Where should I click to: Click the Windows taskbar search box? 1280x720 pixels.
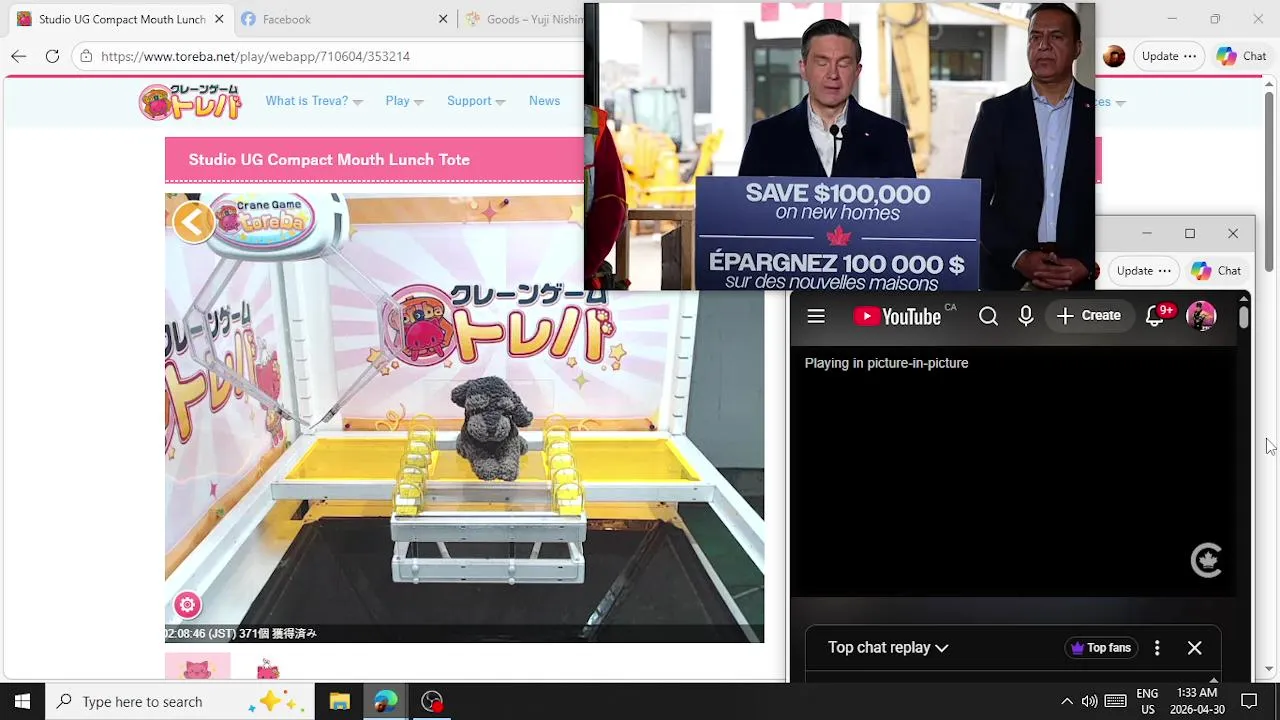[180, 701]
